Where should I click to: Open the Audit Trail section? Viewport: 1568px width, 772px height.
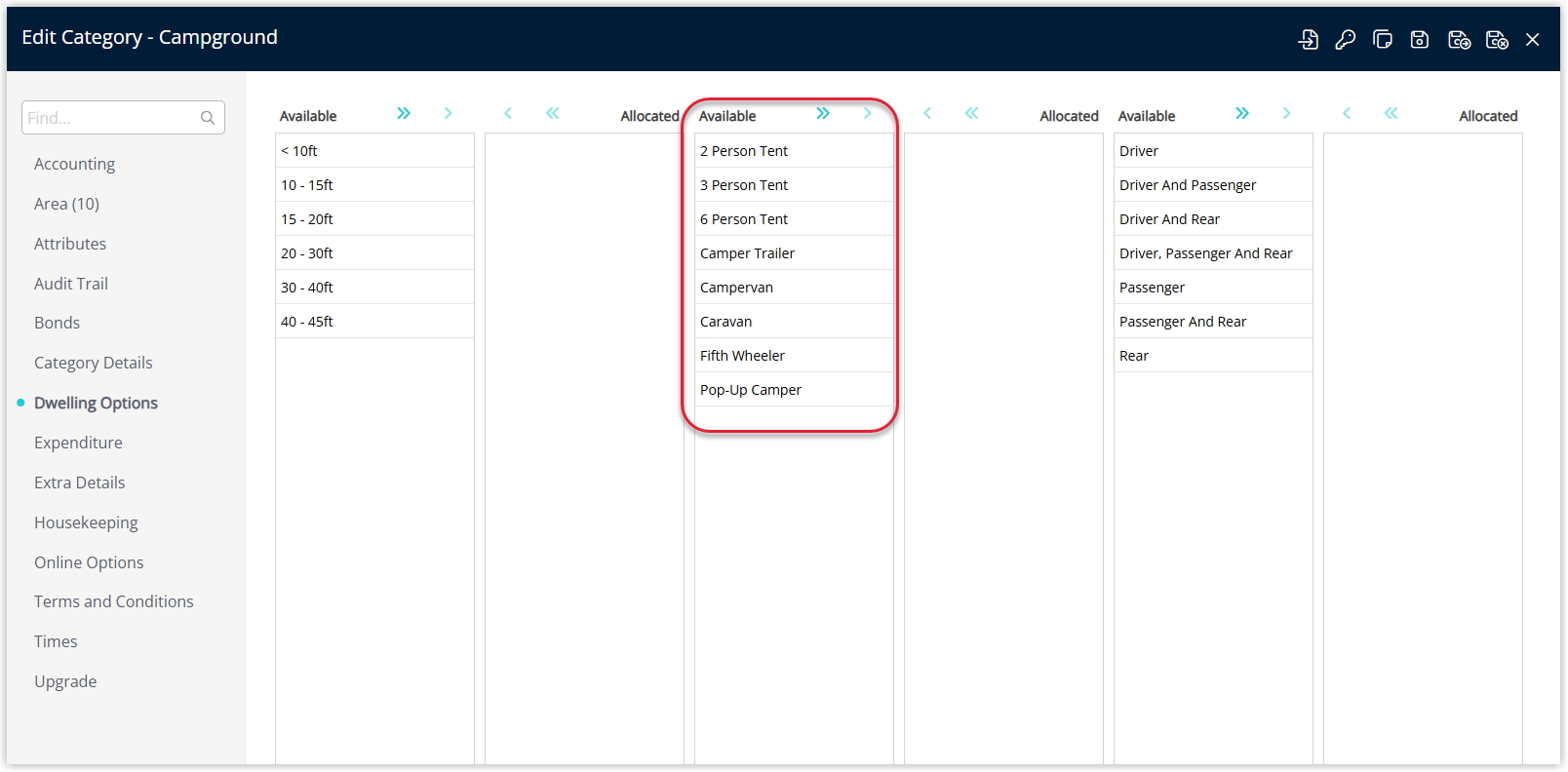pyautogui.click(x=71, y=284)
